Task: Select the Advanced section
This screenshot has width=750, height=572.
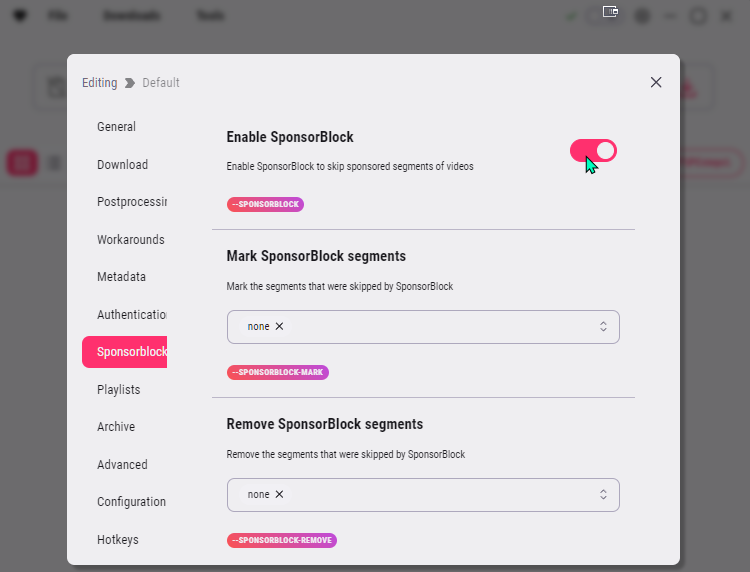Action: pyautogui.click(x=124, y=465)
